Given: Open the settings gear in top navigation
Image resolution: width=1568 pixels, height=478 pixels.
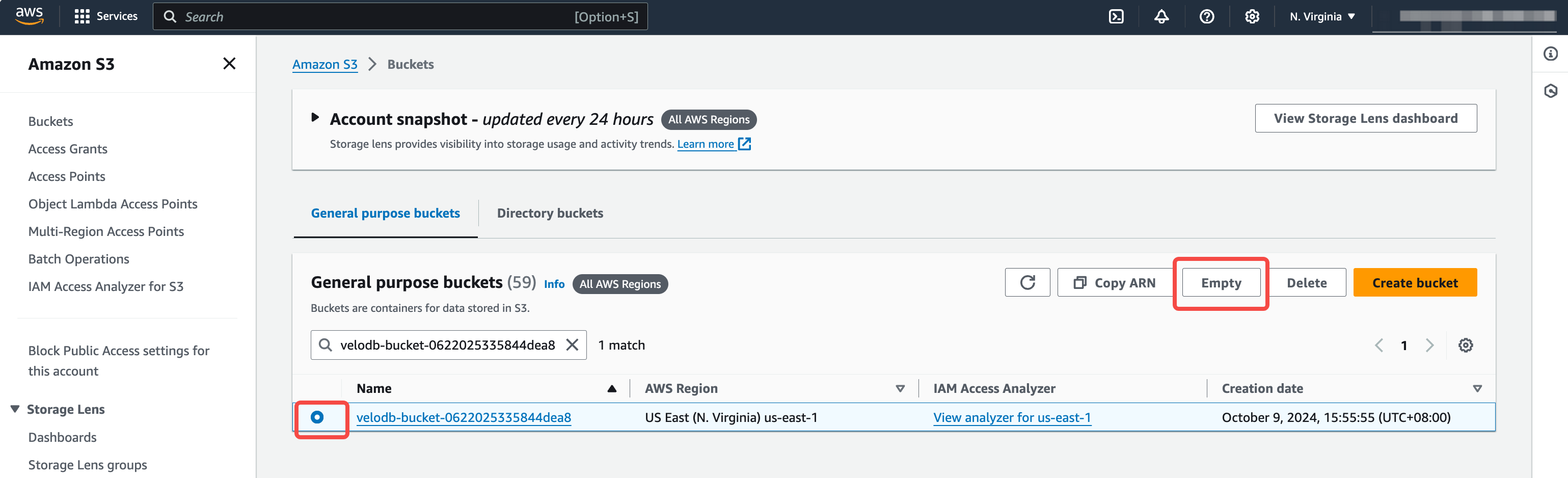Looking at the screenshot, I should coord(1252,16).
